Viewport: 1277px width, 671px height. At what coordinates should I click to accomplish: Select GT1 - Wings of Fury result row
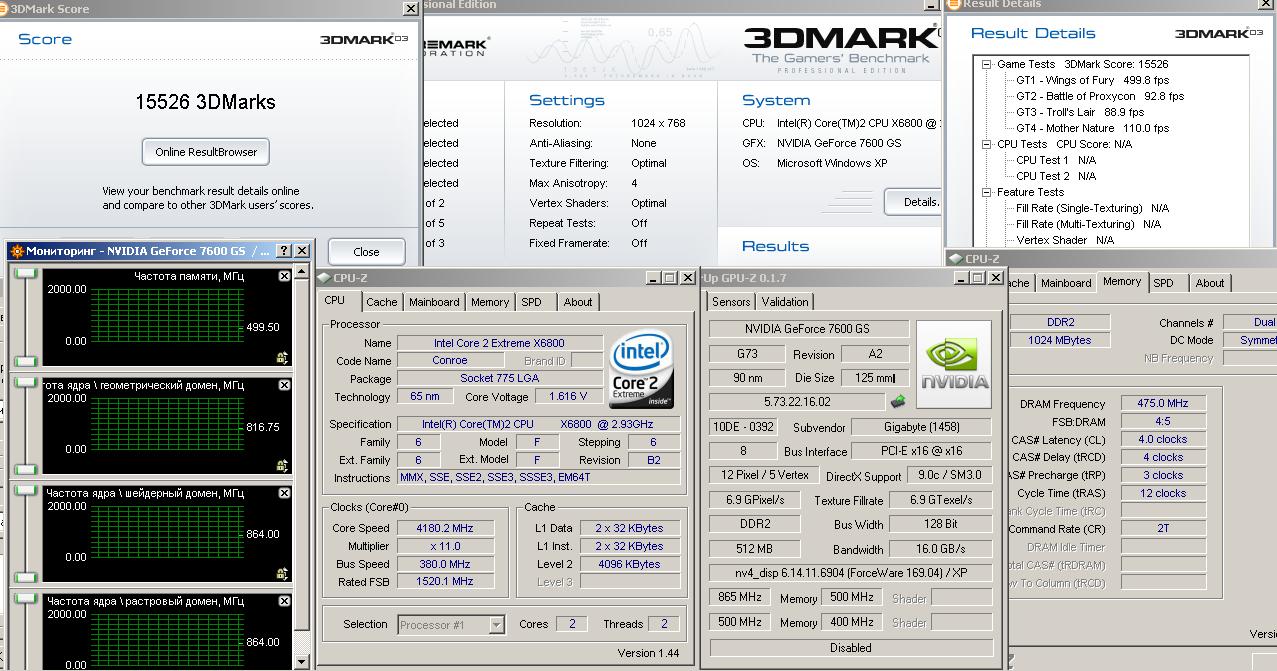click(x=1092, y=80)
